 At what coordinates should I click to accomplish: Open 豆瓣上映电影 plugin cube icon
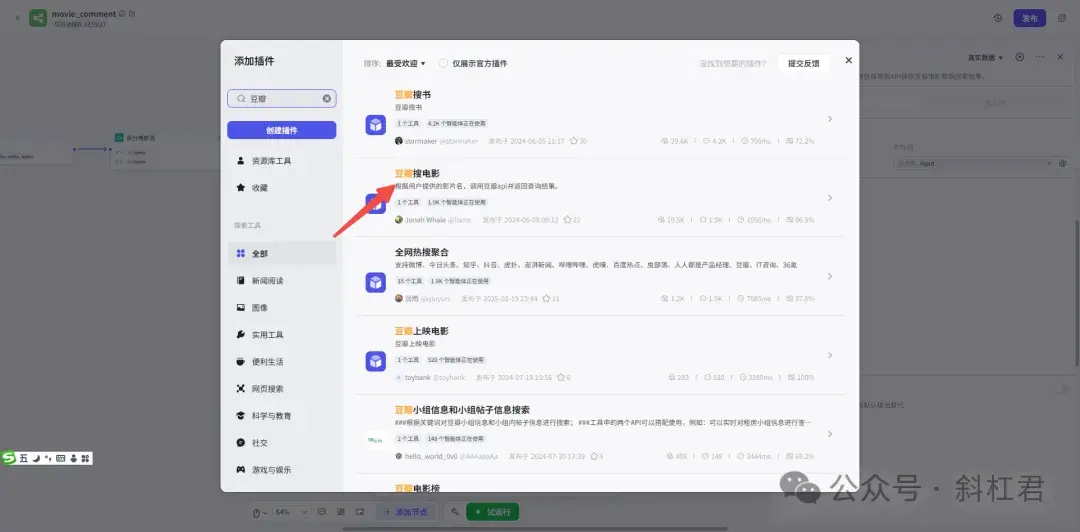tap(375, 361)
